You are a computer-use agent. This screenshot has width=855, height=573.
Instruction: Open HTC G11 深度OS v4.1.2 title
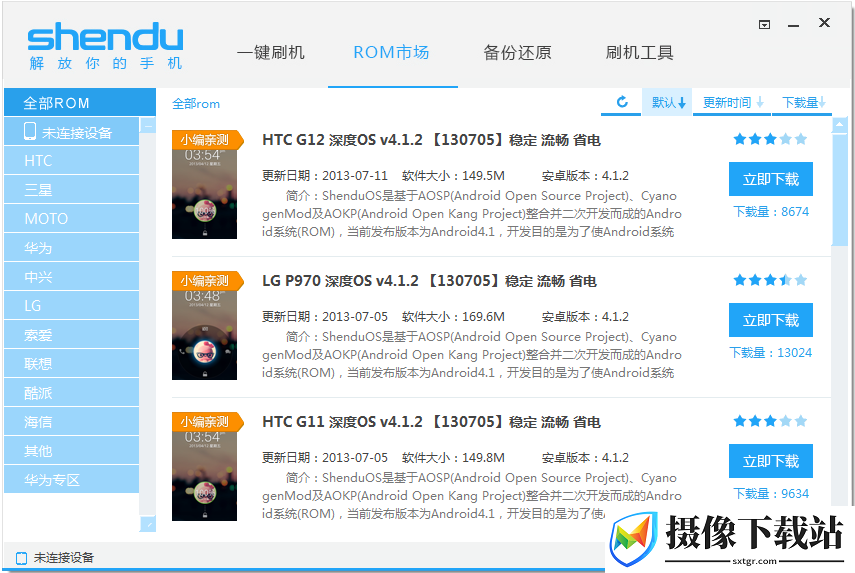pos(431,422)
